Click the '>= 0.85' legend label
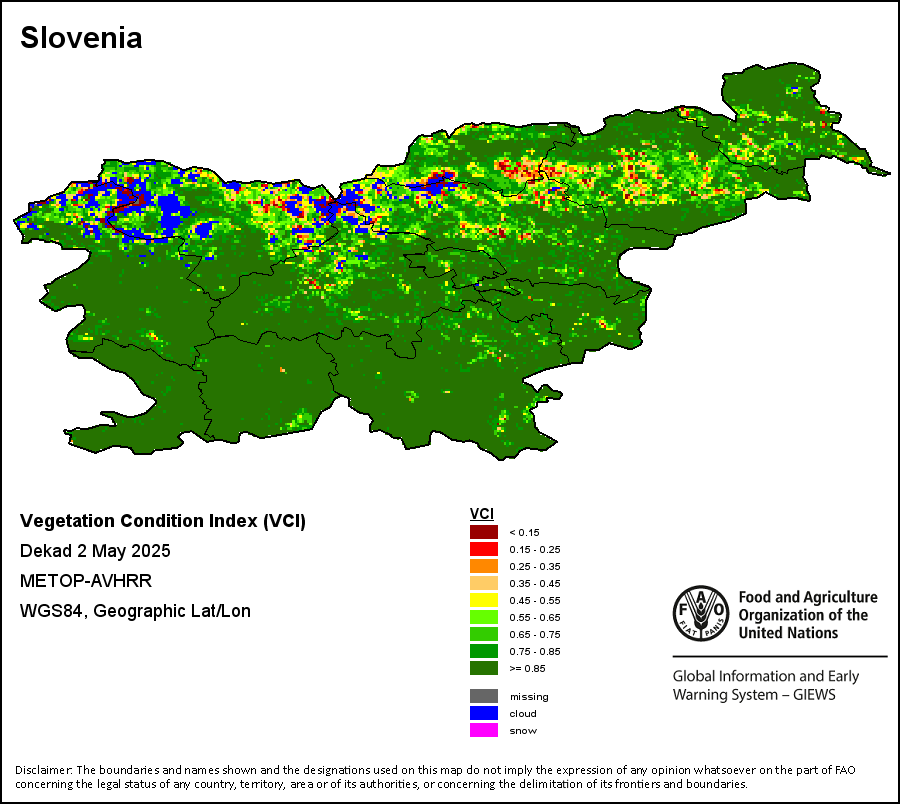Image resolution: width=900 pixels, height=804 pixels. [x=527, y=669]
